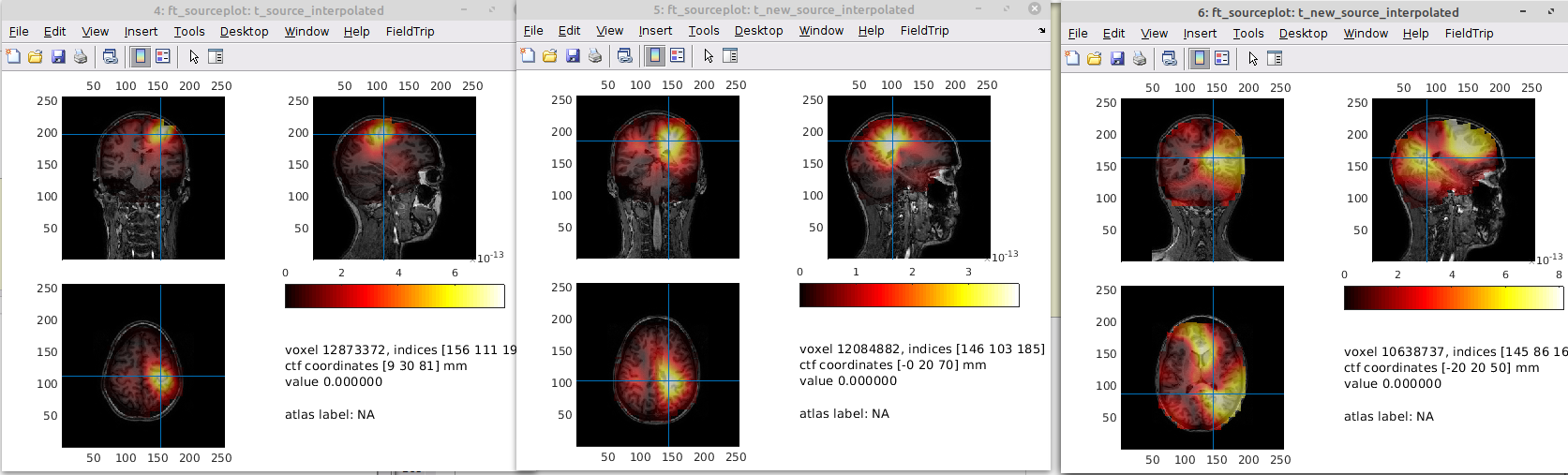Open Desktop menu in figure 5 window
This screenshot has height=475, width=1568.
[x=758, y=30]
